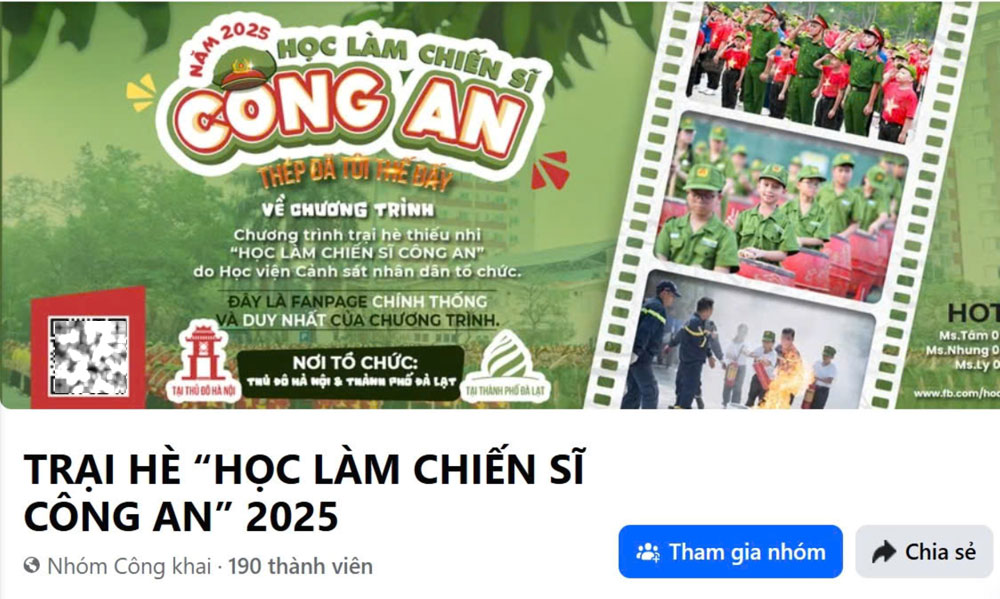Viewport: 1000px width, 599px height.
Task: Click the Nhóm Công khai label
Action: coord(129,566)
